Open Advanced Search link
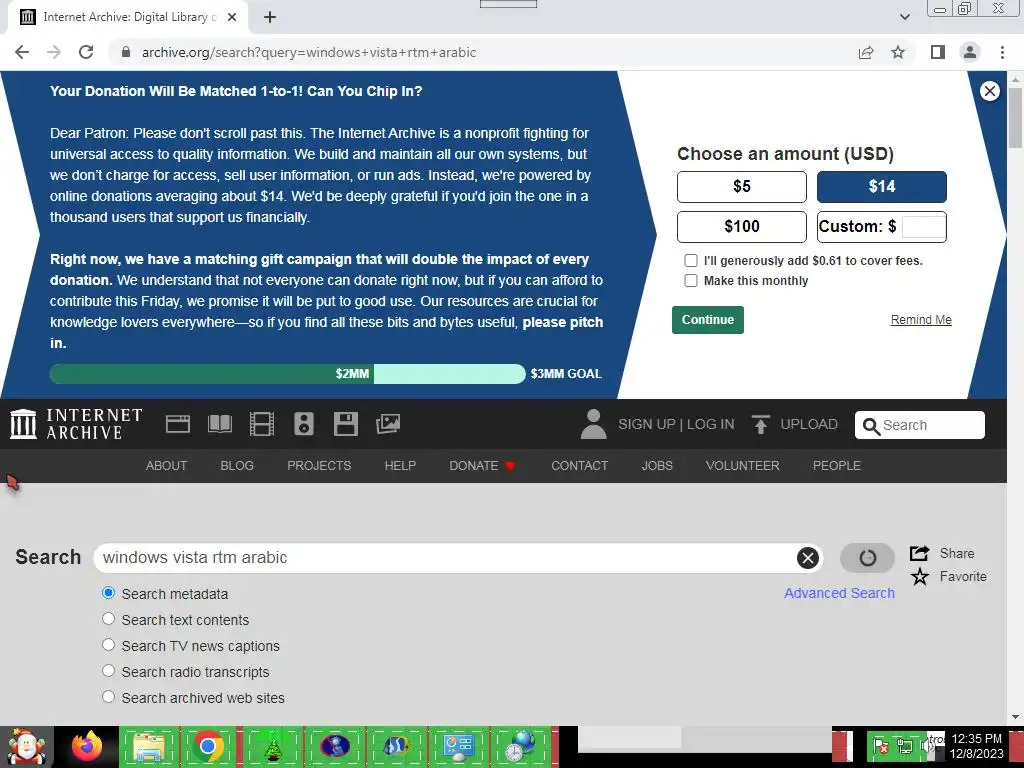The height and width of the screenshot is (768, 1024). pyautogui.click(x=839, y=593)
